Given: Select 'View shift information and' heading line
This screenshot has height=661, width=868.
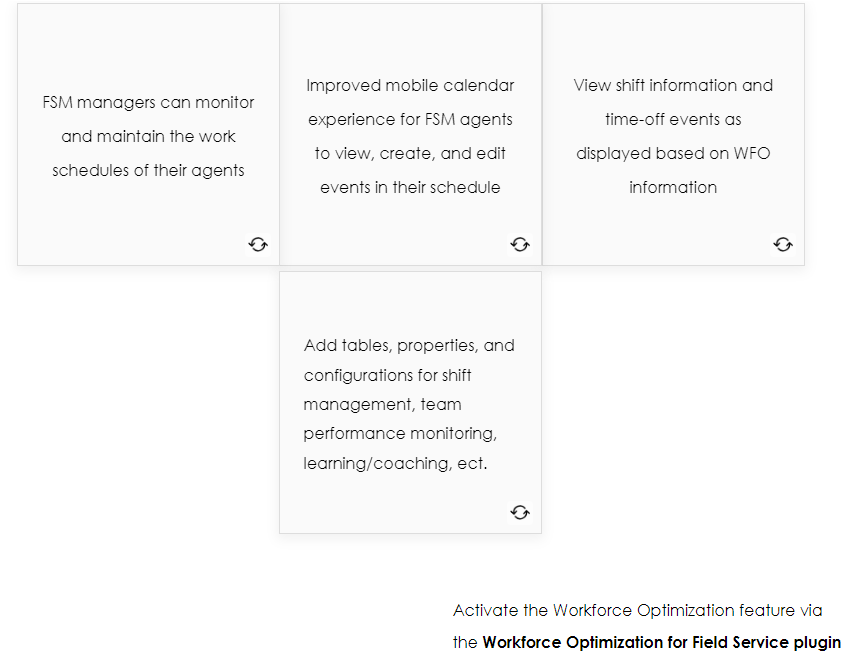Looking at the screenshot, I should pos(673,86).
